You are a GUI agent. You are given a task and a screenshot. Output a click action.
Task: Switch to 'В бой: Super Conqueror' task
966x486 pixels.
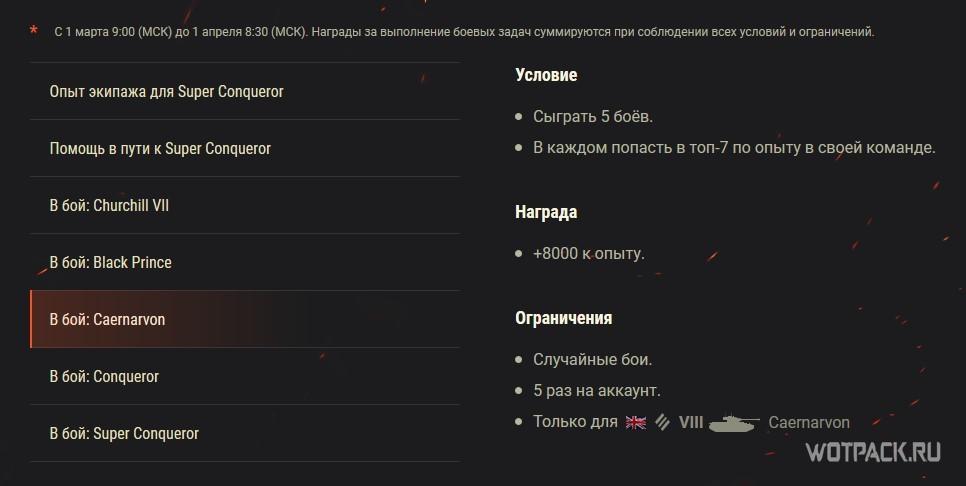[x=124, y=434]
